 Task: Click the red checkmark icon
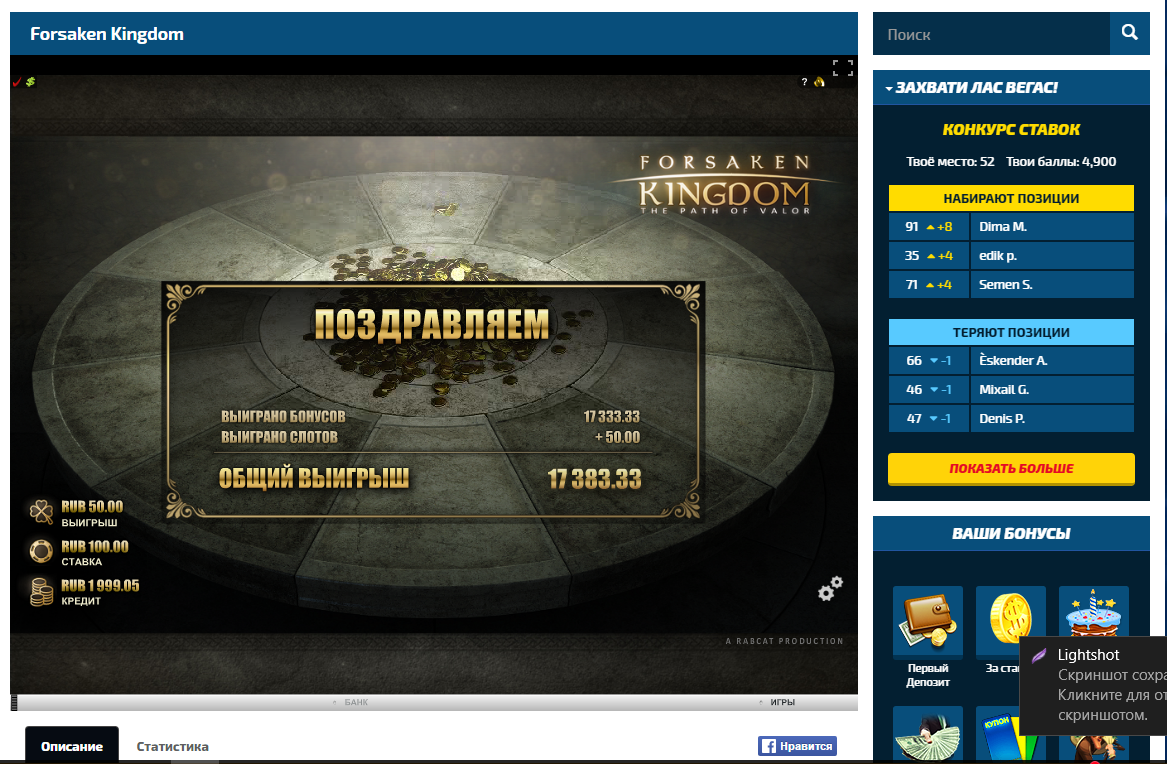[x=17, y=82]
